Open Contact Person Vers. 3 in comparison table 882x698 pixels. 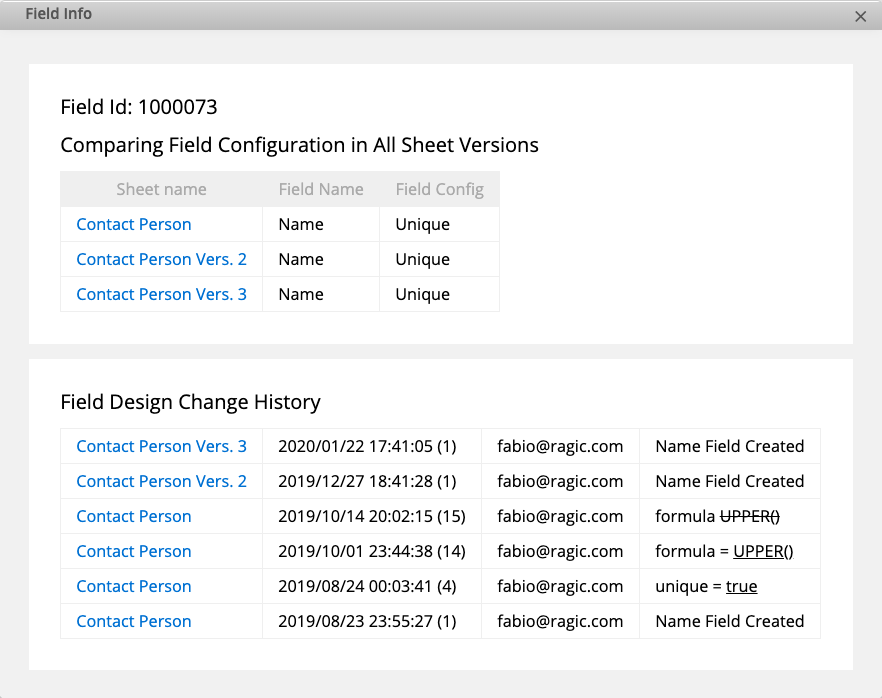[161, 294]
